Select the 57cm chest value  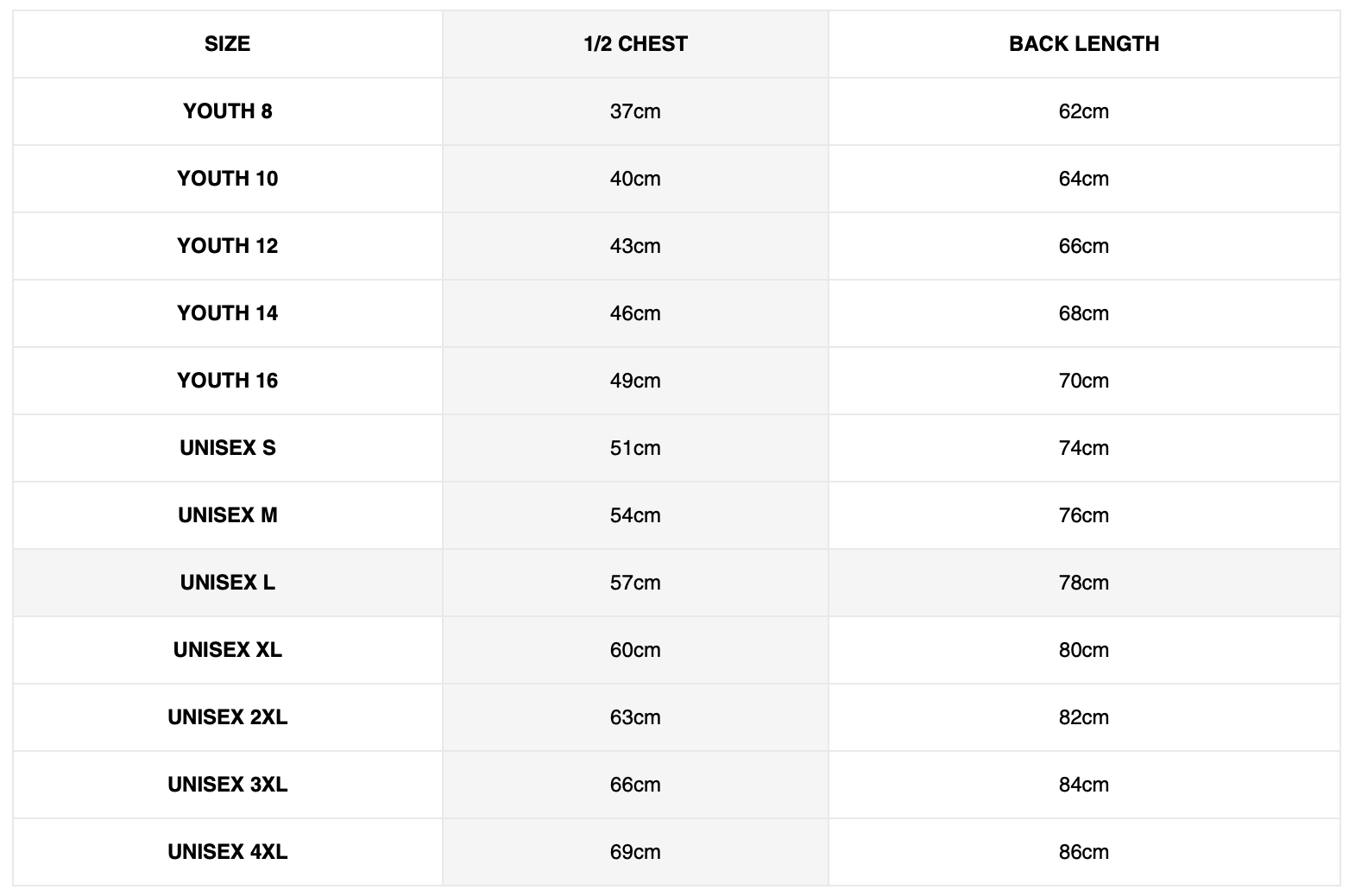point(635,583)
